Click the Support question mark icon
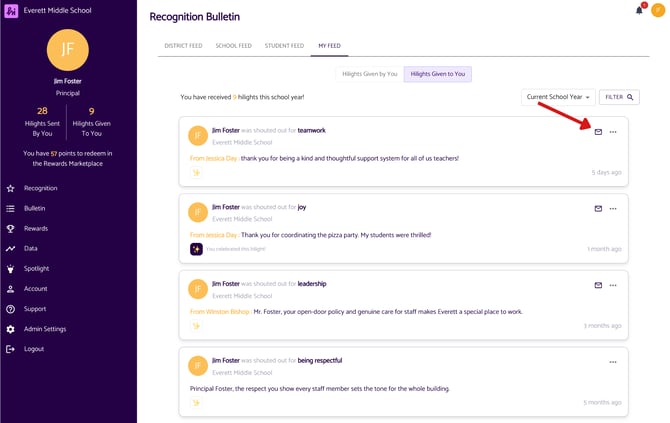670x423 pixels. [x=11, y=309]
